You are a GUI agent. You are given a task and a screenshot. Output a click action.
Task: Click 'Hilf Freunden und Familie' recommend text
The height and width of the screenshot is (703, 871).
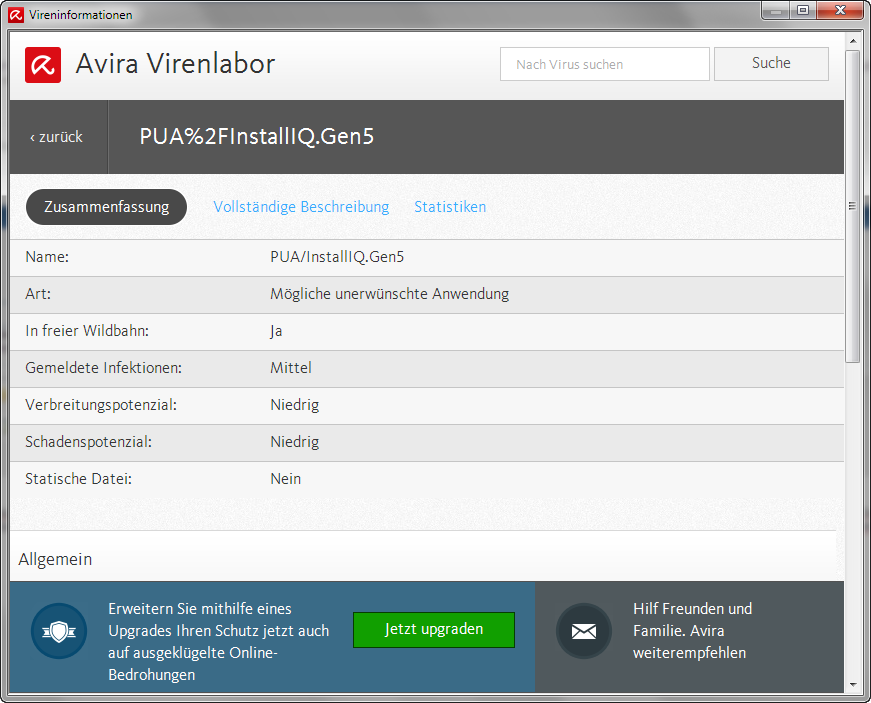coord(692,631)
